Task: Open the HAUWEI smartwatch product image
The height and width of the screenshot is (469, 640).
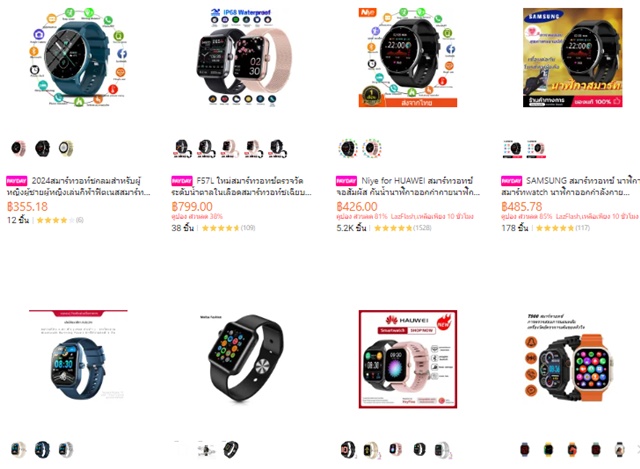Action: click(408, 359)
